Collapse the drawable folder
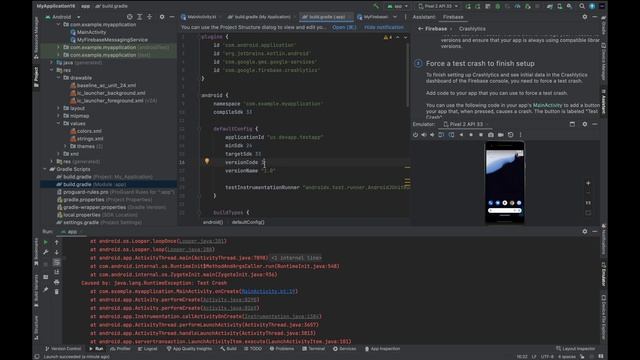 59,78
